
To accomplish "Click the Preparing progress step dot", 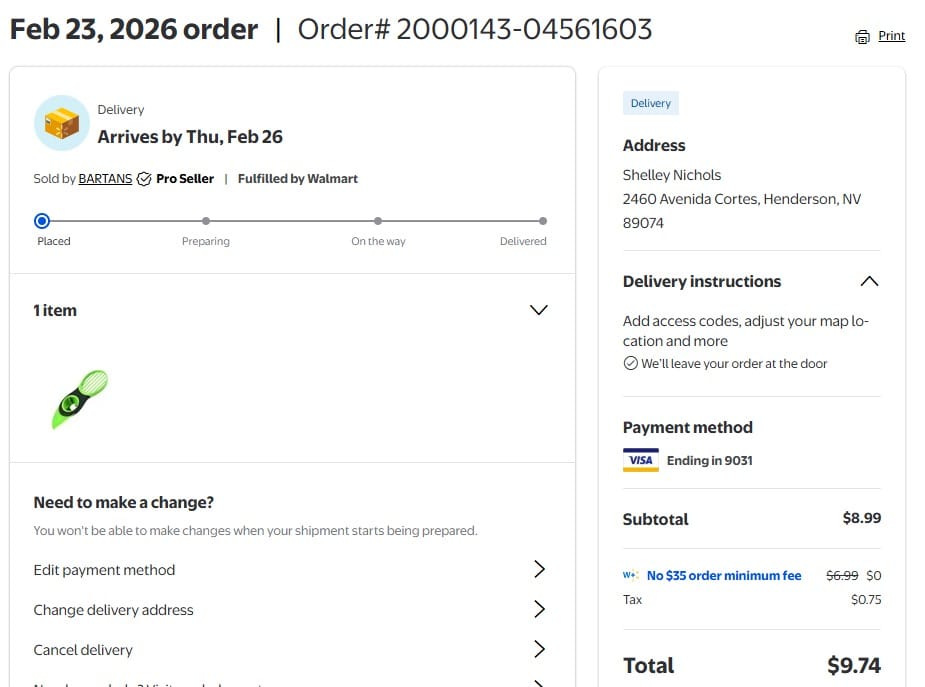I will click(206, 221).
